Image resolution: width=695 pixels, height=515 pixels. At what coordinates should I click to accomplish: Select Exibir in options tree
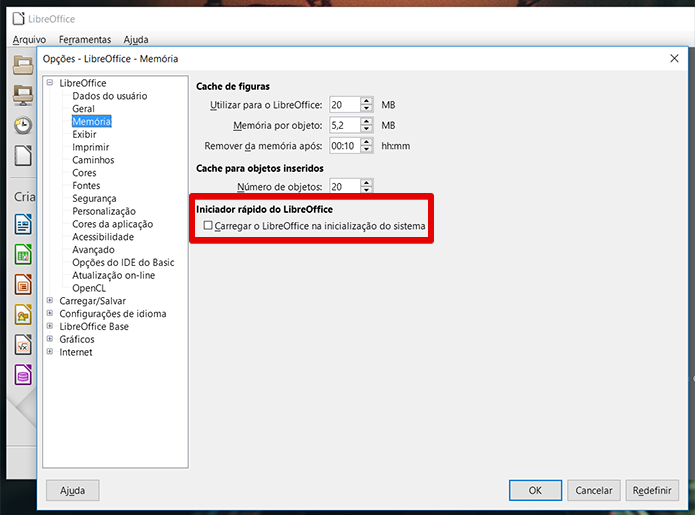(84, 134)
